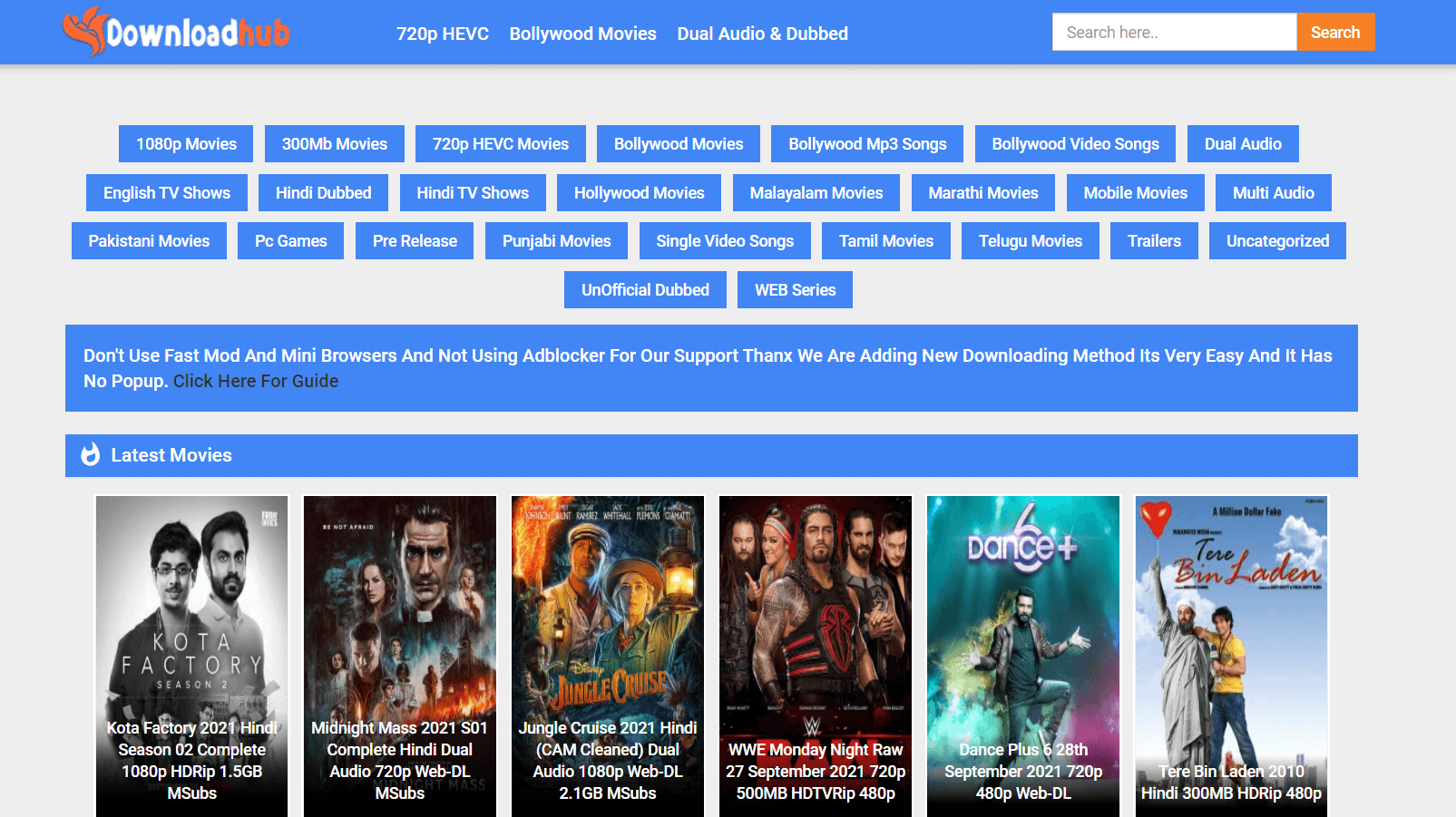Open the 1080p Movies category
The image size is (1456, 817).
(x=186, y=144)
